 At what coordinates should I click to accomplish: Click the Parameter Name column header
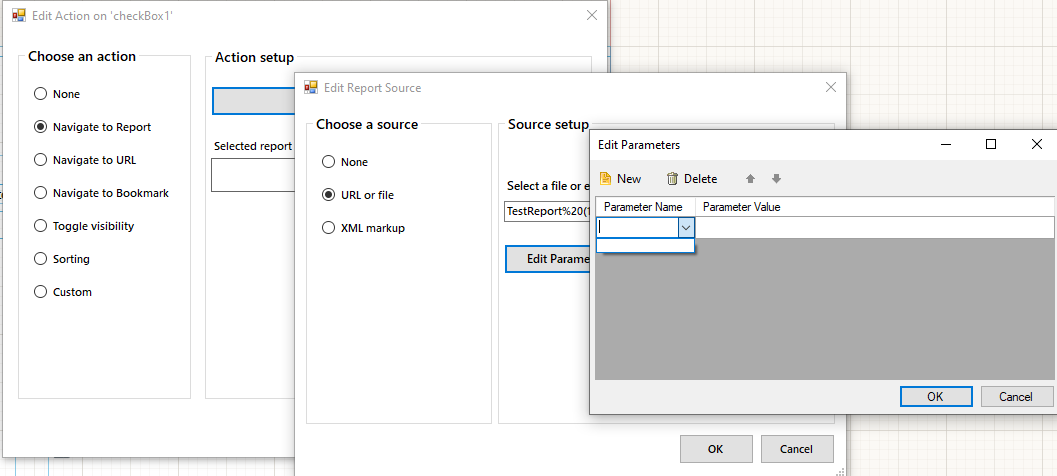pos(643,207)
